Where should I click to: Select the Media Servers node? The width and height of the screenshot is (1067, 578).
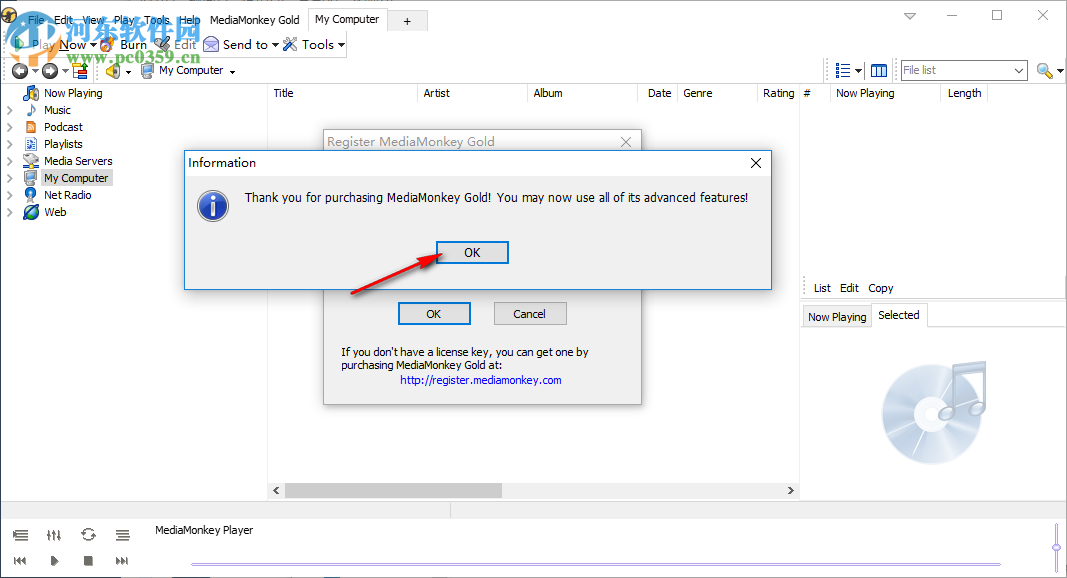click(x=78, y=161)
